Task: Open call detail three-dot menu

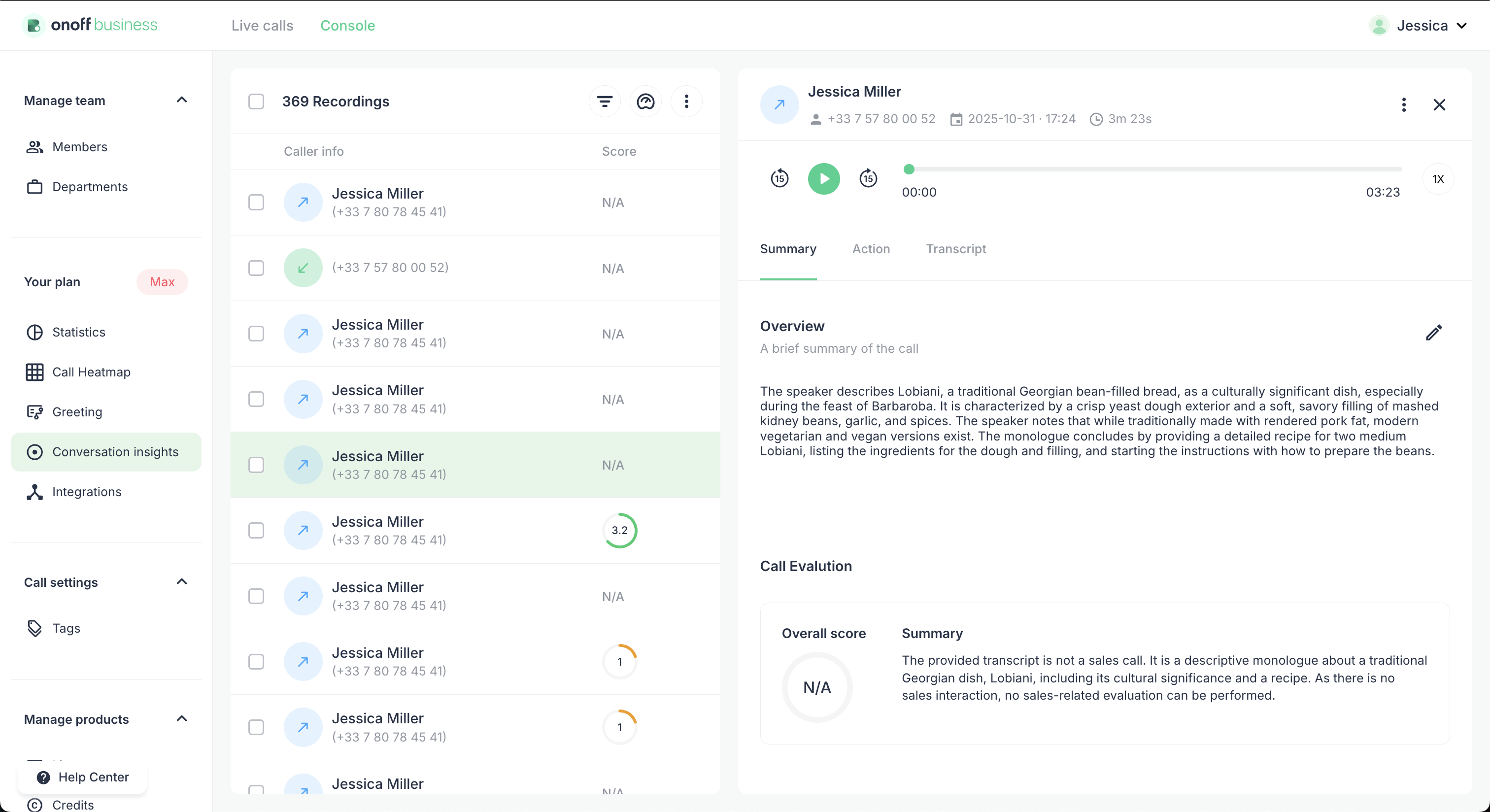Action: pyautogui.click(x=1403, y=104)
